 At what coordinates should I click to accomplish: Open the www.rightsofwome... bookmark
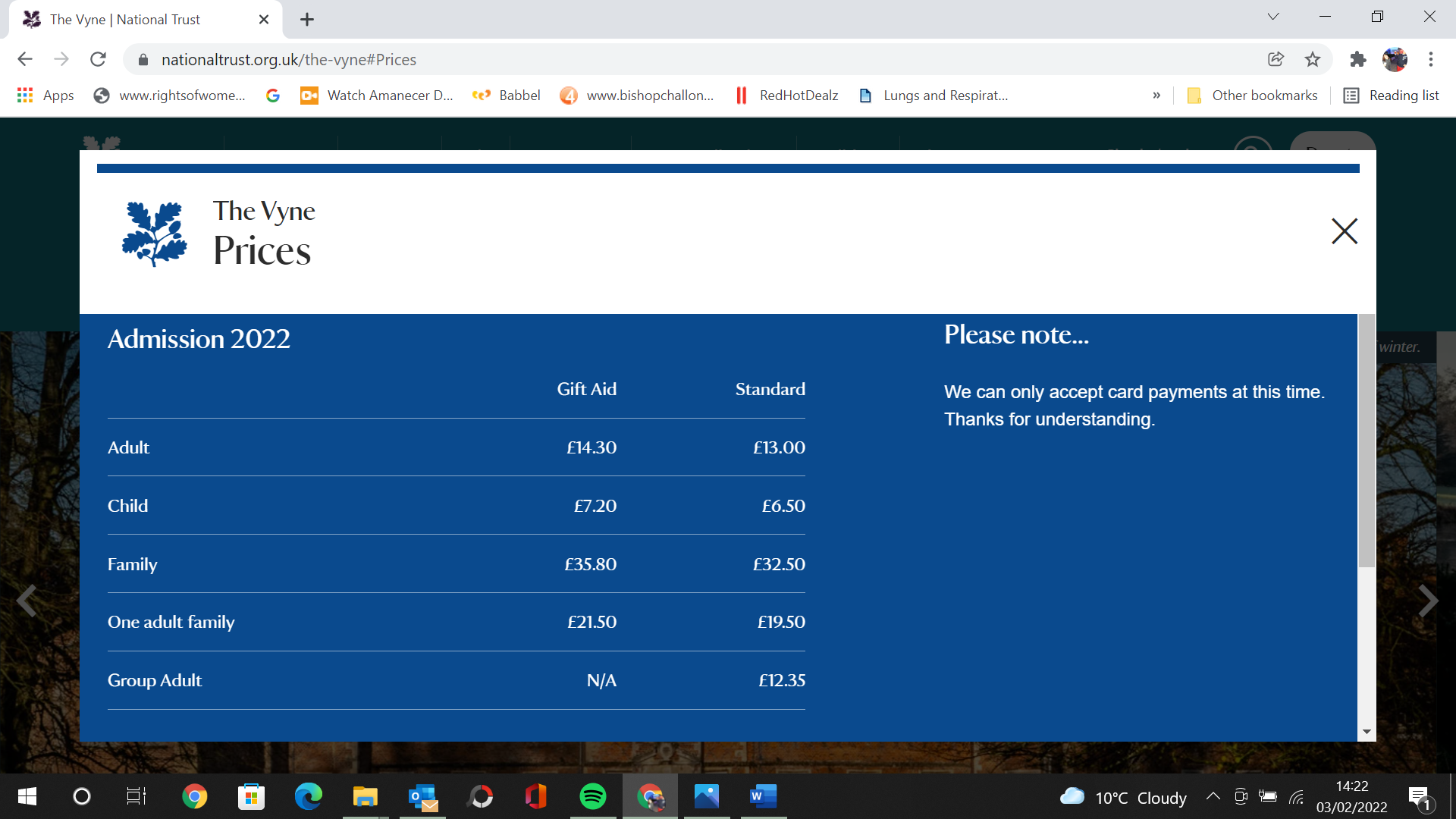(x=169, y=96)
